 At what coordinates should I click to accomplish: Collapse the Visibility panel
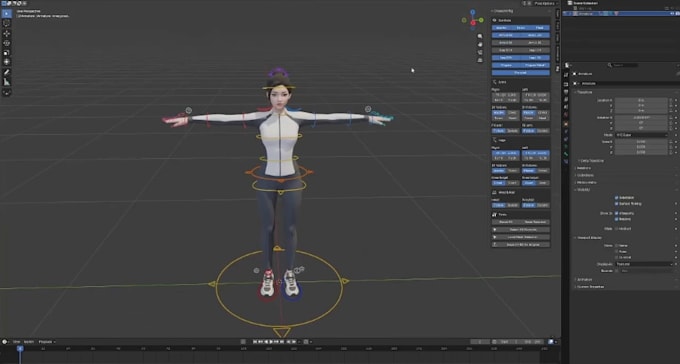(x=582, y=190)
